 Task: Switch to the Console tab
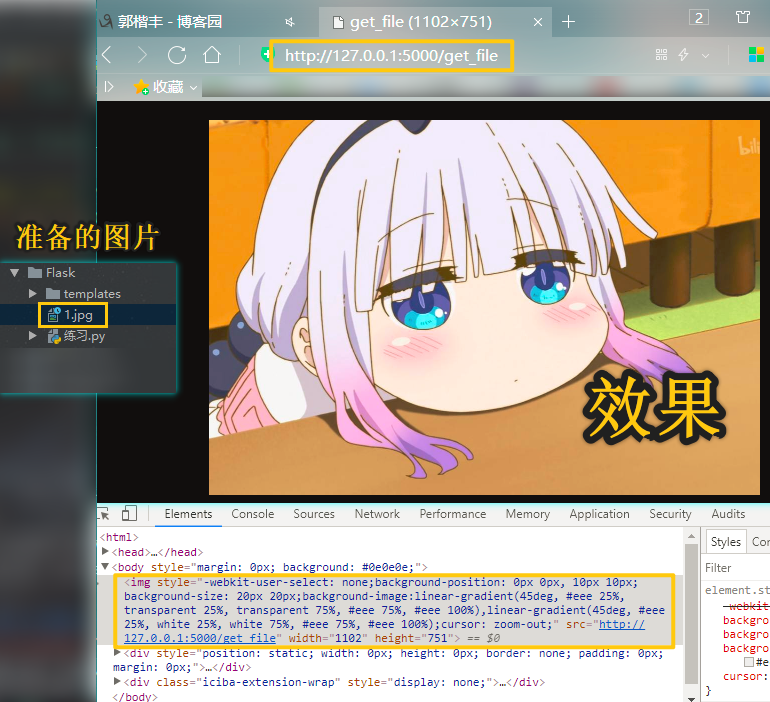(x=252, y=514)
